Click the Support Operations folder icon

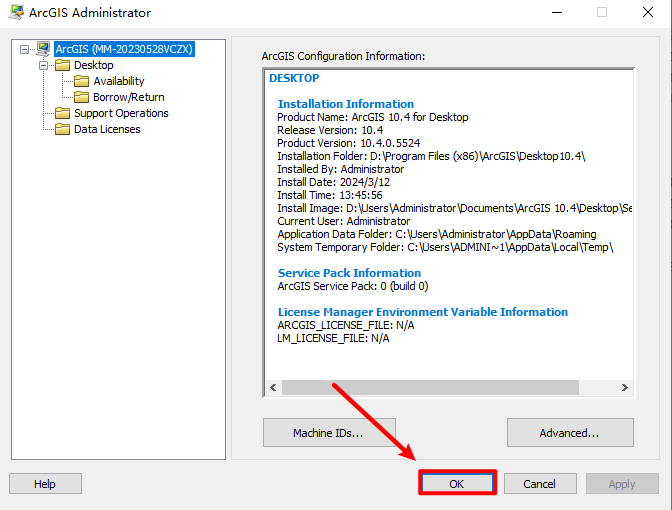tap(63, 113)
